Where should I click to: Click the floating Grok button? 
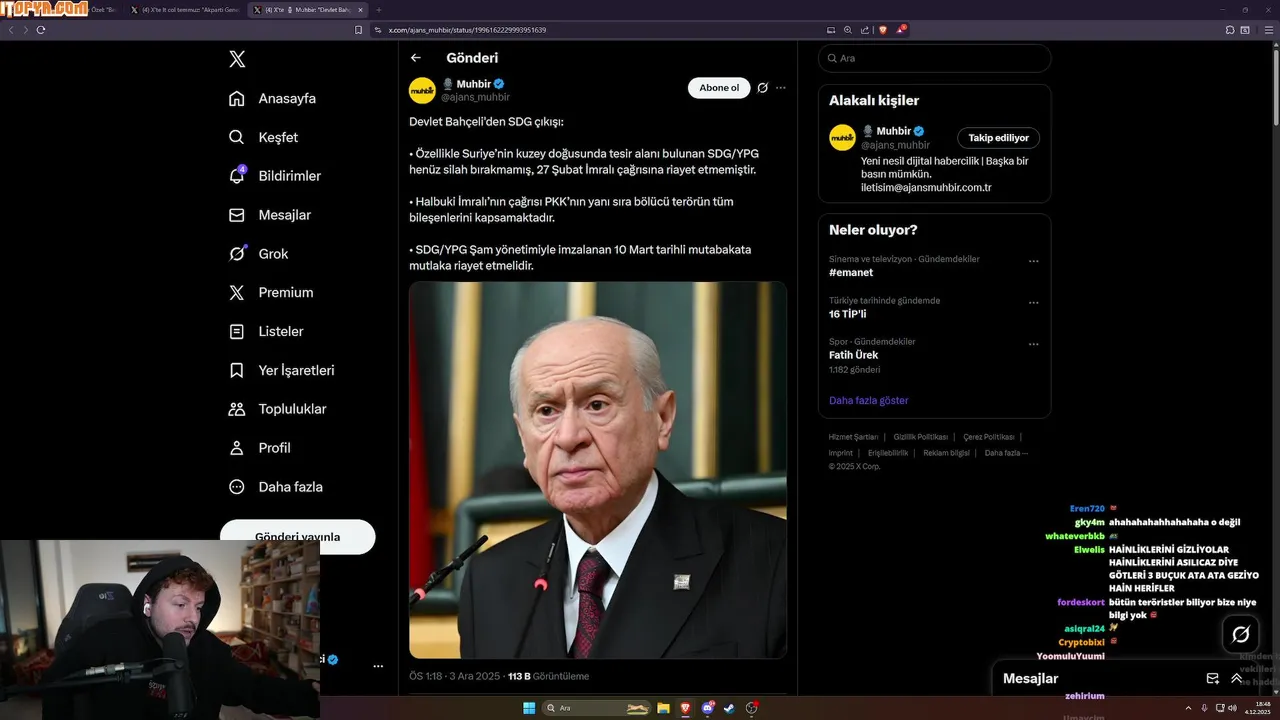click(1241, 634)
